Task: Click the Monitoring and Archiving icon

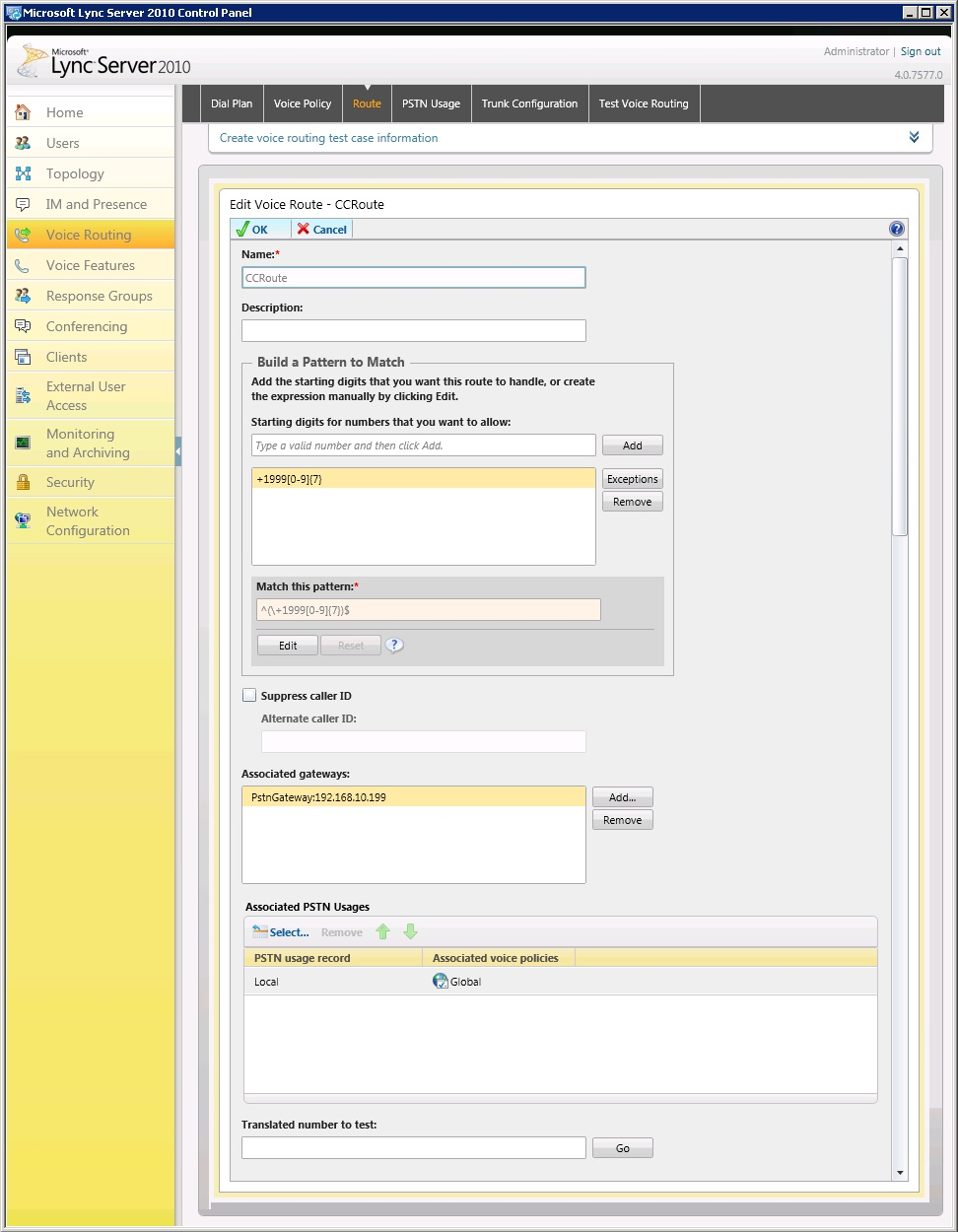Action: click(x=23, y=443)
